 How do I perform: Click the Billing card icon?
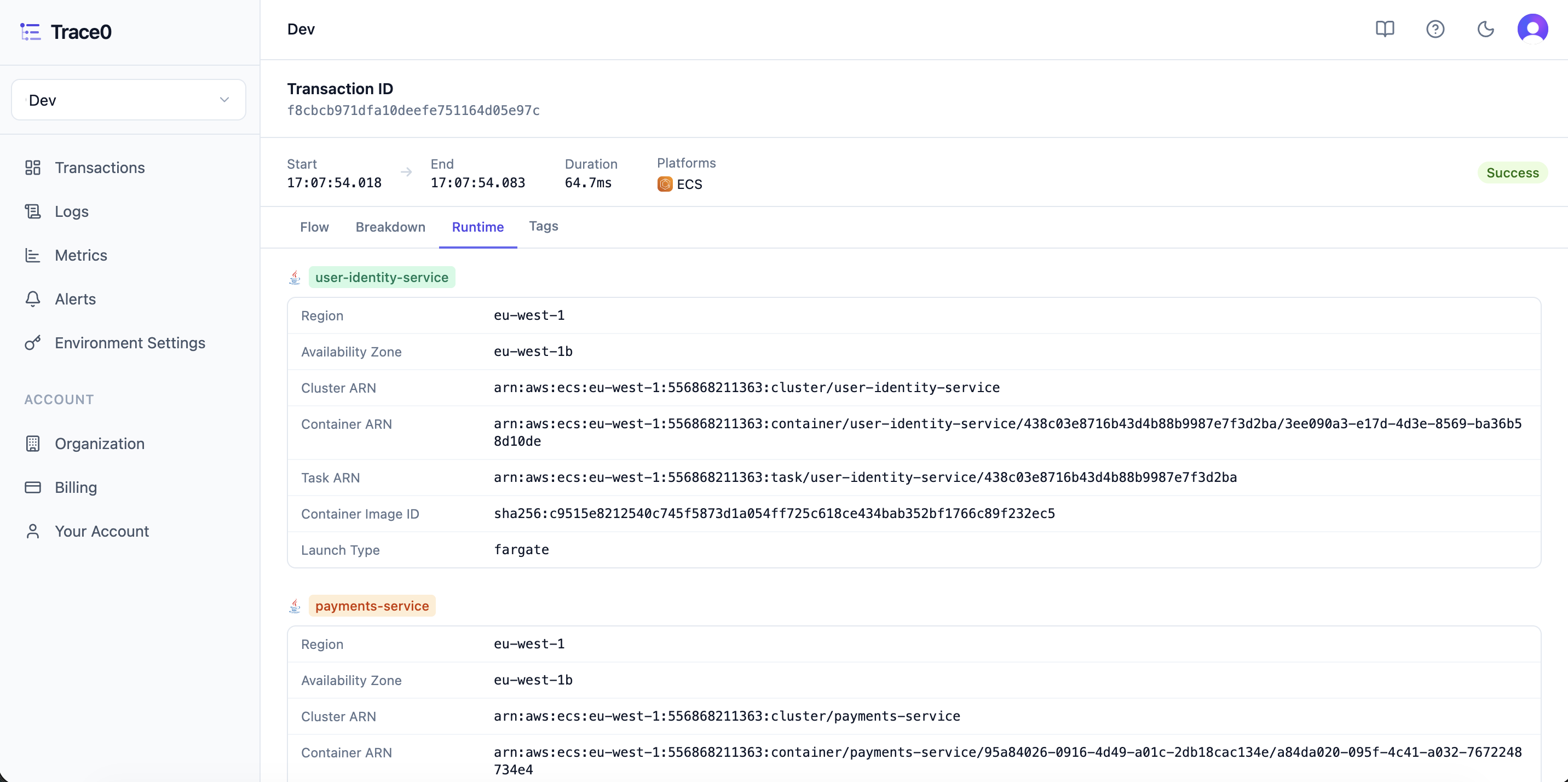click(33, 487)
